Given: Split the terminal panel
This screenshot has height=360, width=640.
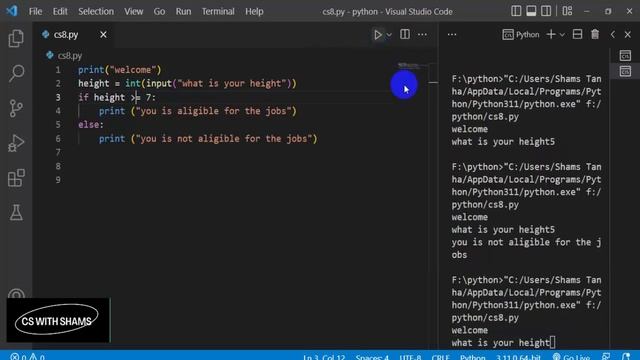Looking at the screenshot, I should 577,34.
